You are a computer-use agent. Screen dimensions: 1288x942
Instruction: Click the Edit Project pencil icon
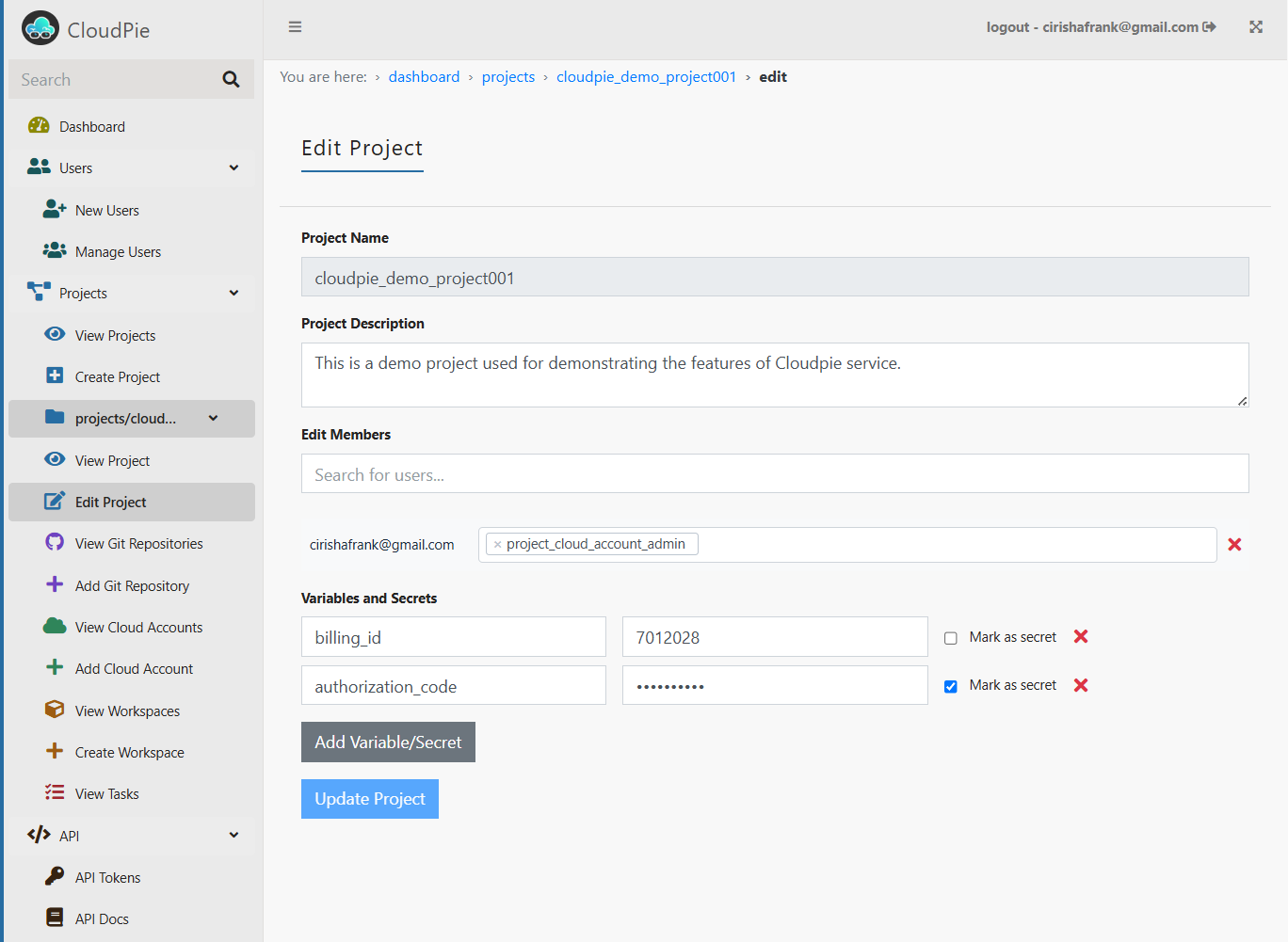(x=55, y=501)
